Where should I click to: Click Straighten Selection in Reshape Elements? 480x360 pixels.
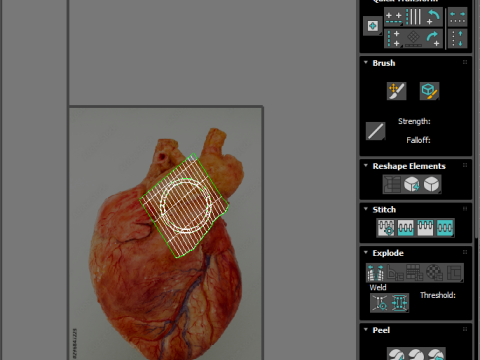[x=392, y=184]
